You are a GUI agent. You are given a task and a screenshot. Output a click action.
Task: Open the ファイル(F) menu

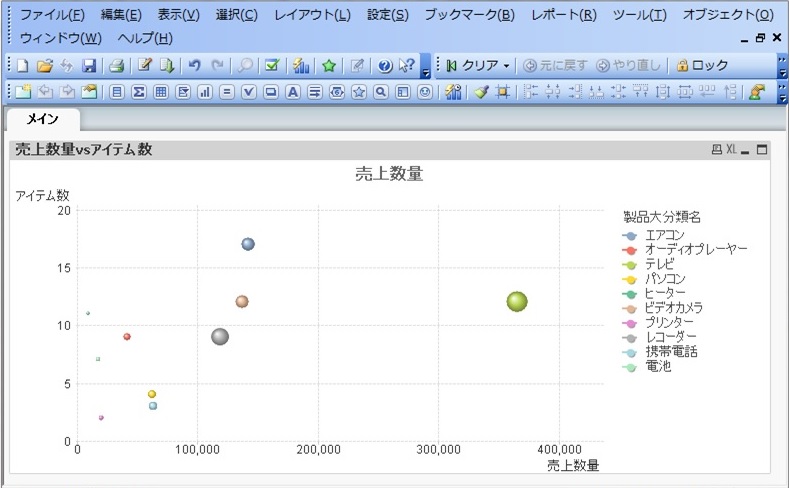[x=52, y=15]
